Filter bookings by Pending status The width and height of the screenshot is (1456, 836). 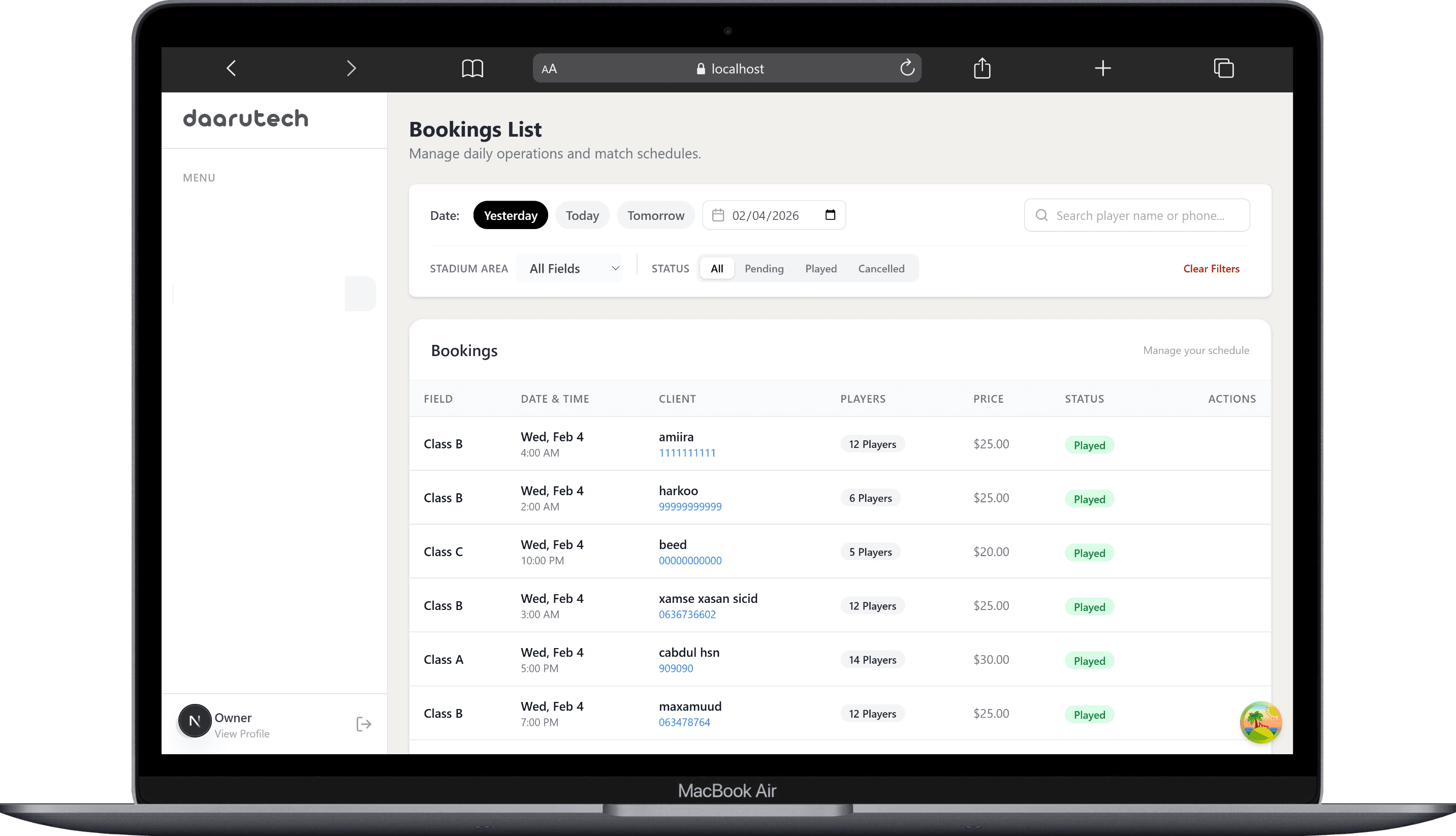pos(764,268)
